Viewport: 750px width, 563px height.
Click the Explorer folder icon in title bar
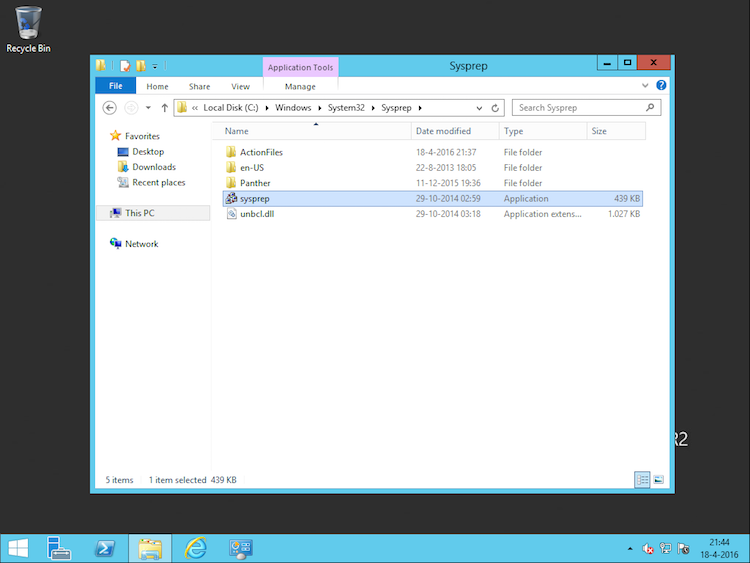click(x=100, y=66)
